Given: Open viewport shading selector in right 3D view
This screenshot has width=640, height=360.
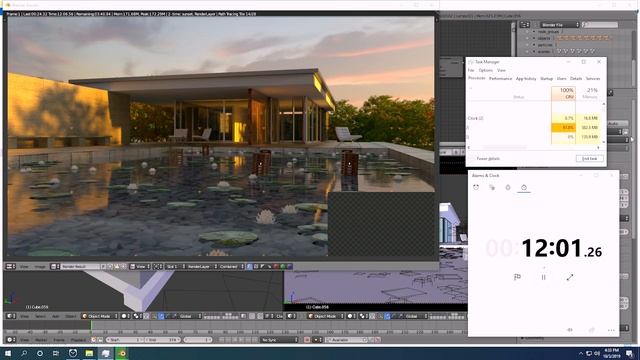Looking at the screenshot, I should pos(351,316).
